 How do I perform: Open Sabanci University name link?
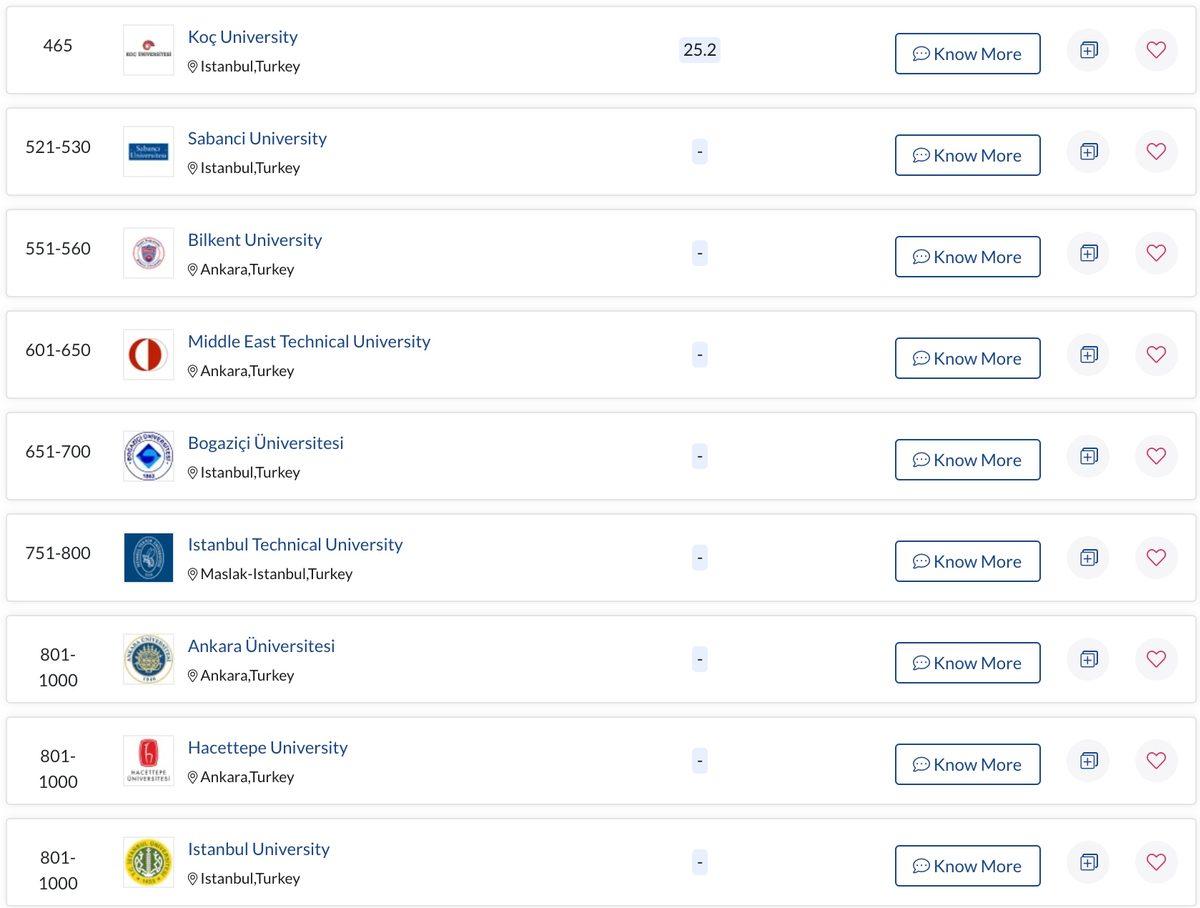tap(257, 139)
